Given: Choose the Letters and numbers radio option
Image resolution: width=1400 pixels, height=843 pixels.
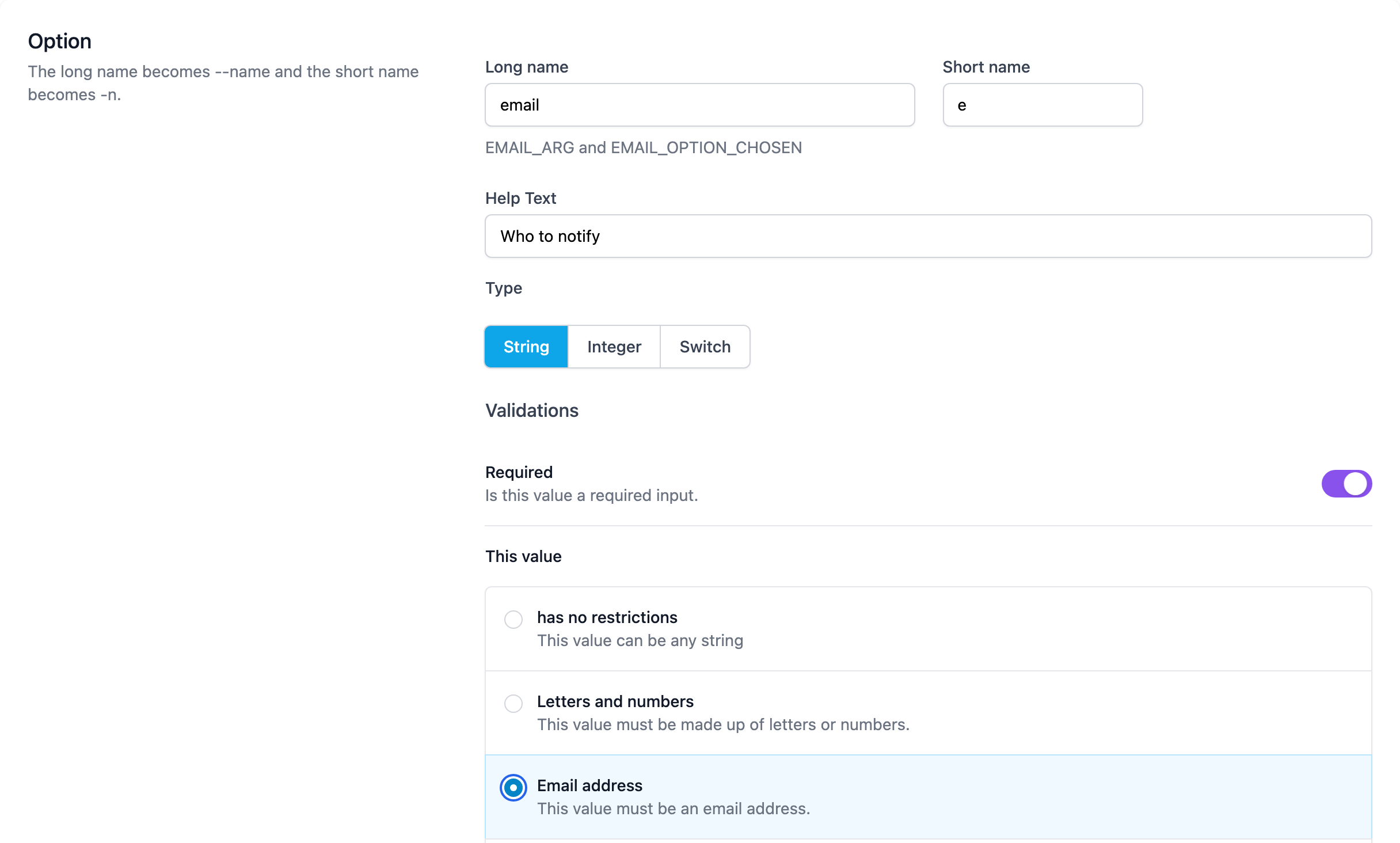Looking at the screenshot, I should pos(513,704).
